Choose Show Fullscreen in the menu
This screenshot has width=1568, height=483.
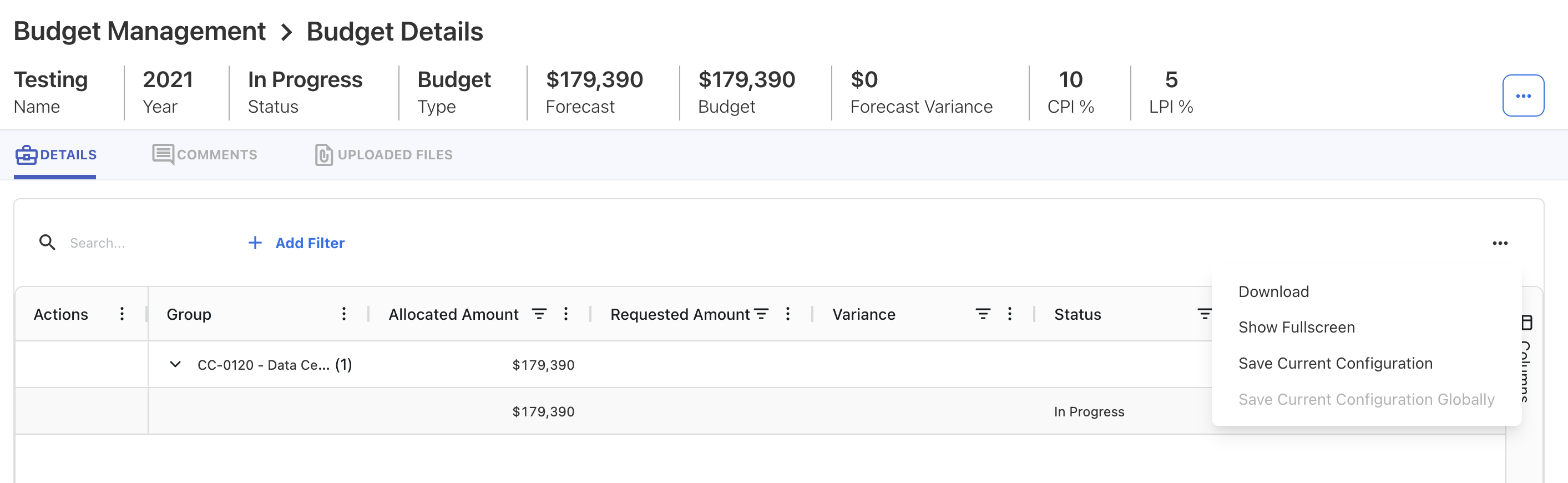click(1297, 328)
